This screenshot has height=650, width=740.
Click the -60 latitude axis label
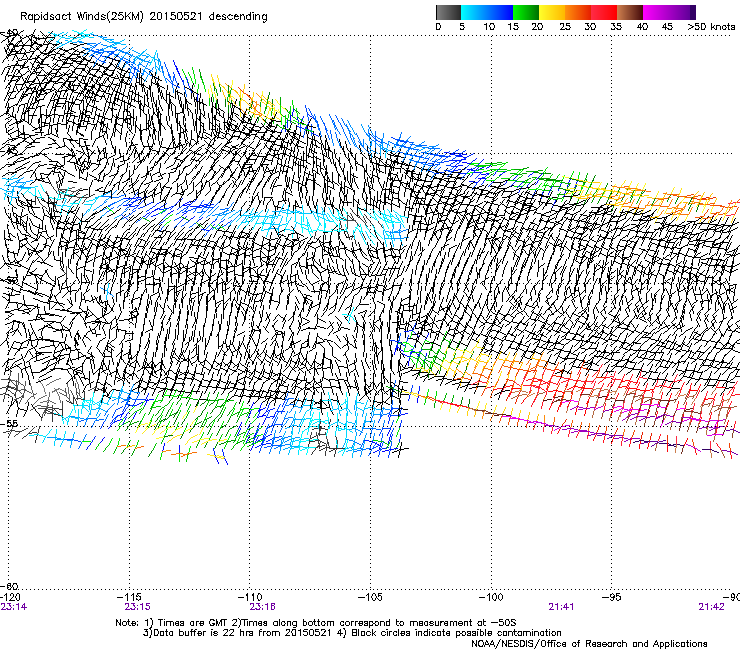[x=9, y=587]
